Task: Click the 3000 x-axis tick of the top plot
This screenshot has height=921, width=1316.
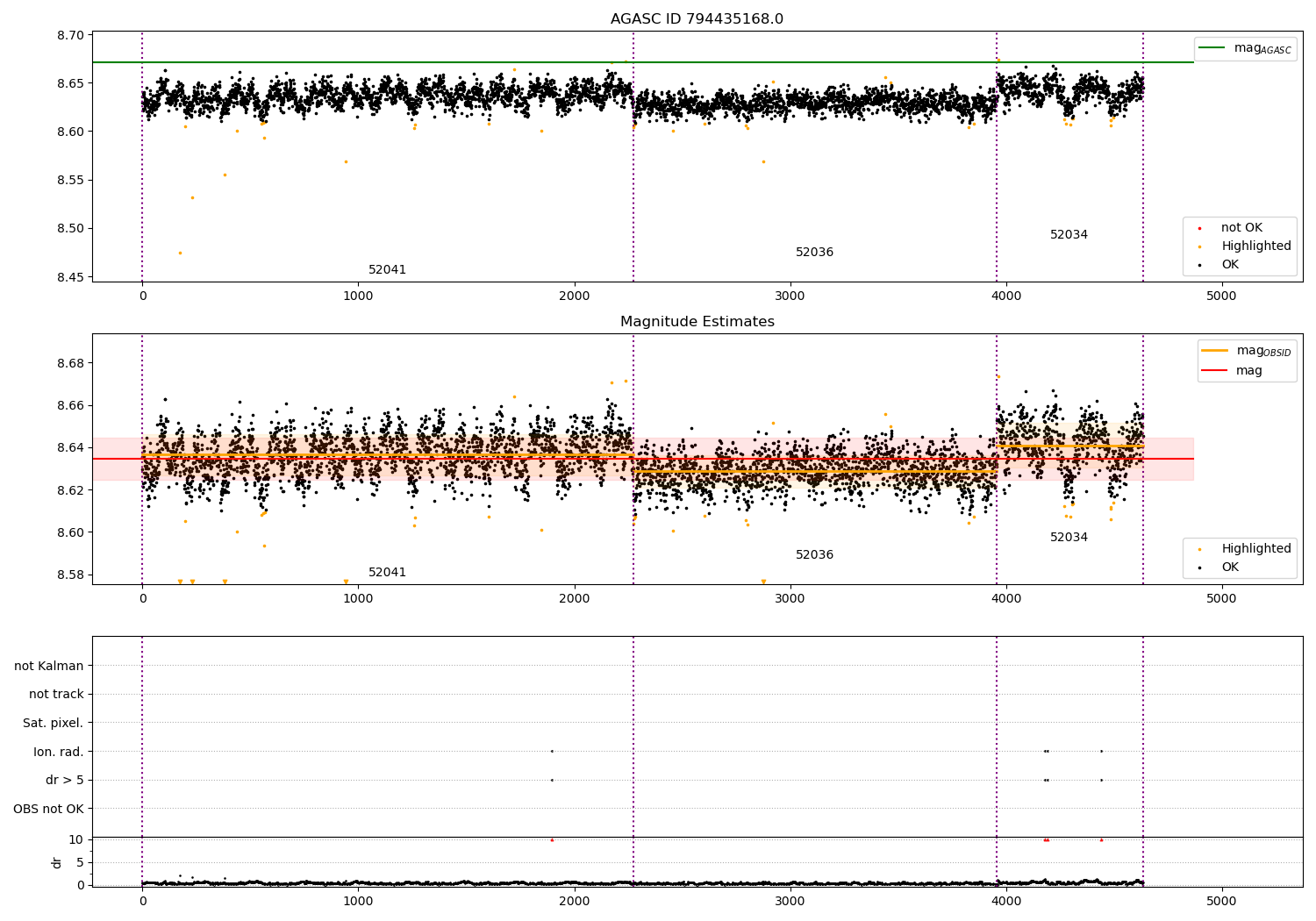Action: (x=790, y=296)
